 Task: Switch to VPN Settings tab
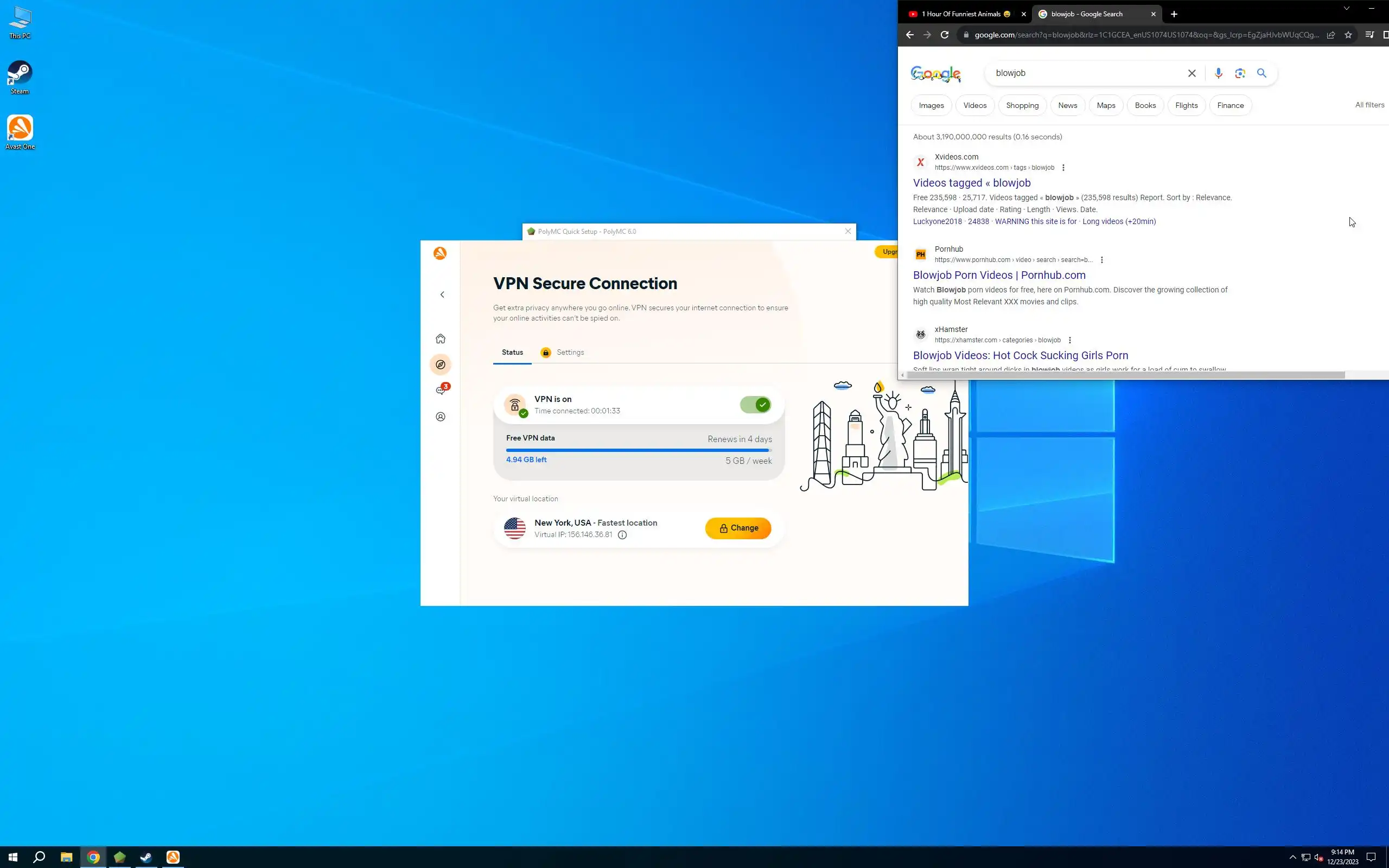569,353
